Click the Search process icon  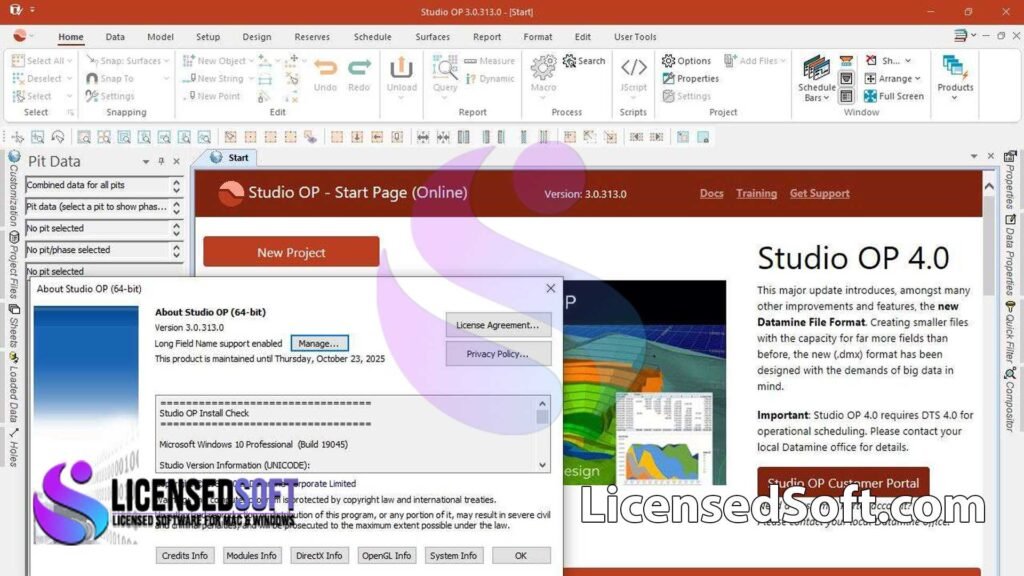click(x=584, y=61)
